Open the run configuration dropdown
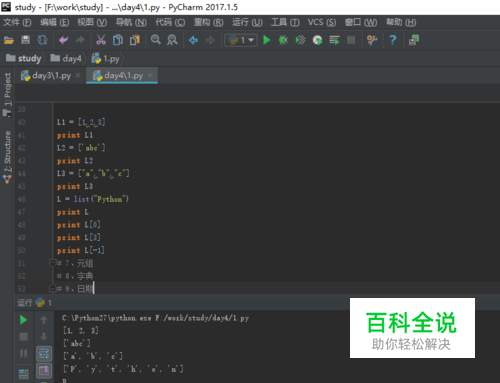The height and width of the screenshot is (383, 500). 241,40
